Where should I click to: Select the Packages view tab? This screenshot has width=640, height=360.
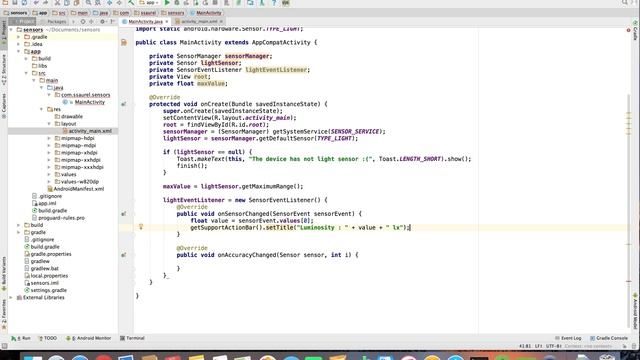tap(56, 21)
